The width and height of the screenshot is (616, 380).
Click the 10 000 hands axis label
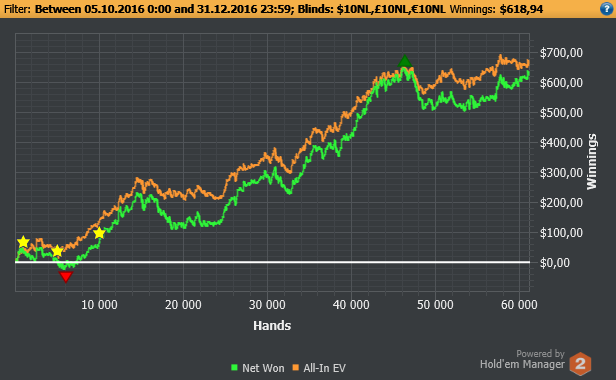99,305
